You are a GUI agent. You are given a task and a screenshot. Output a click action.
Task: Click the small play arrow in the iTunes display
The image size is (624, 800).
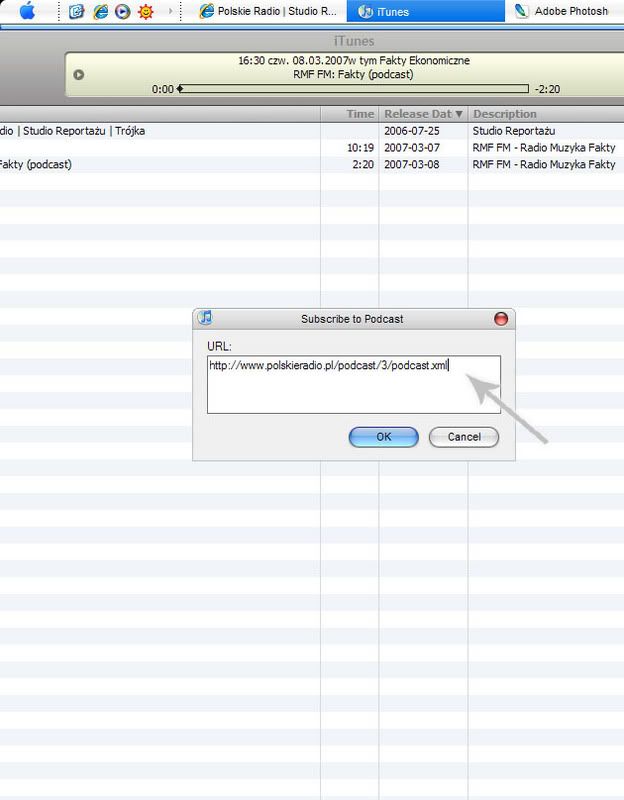[79, 74]
